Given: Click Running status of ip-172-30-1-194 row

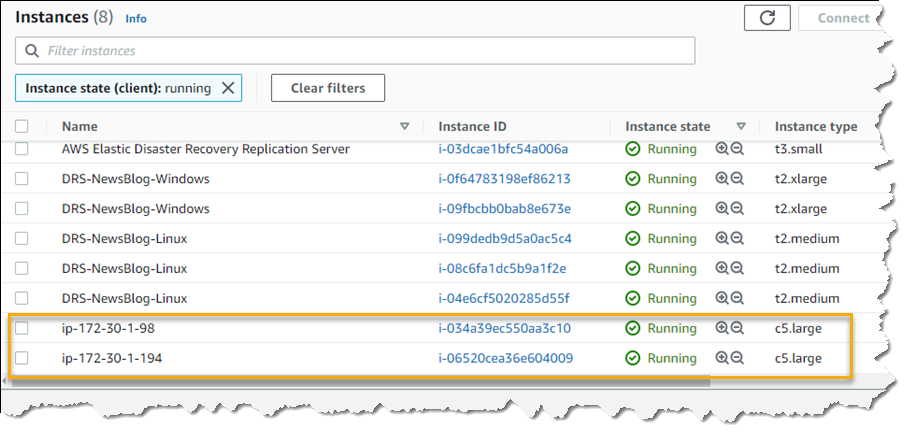Looking at the screenshot, I should point(661,358).
